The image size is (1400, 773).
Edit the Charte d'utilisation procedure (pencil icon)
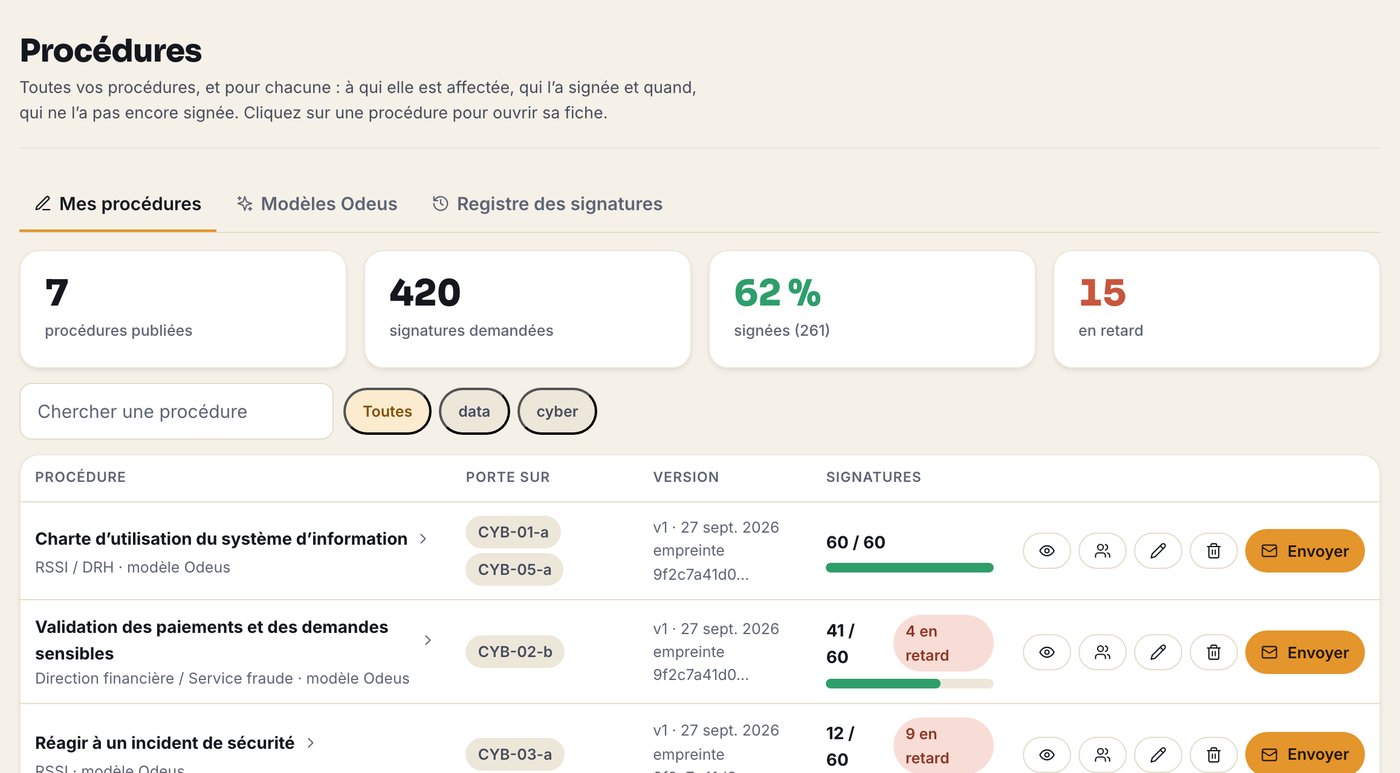[1158, 551]
